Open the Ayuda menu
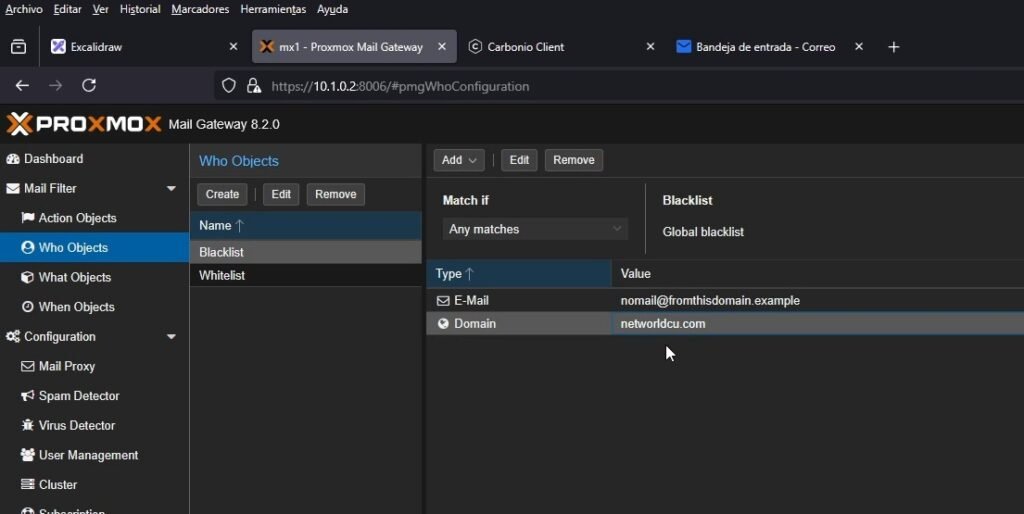The height and width of the screenshot is (514, 1024). tap(332, 9)
